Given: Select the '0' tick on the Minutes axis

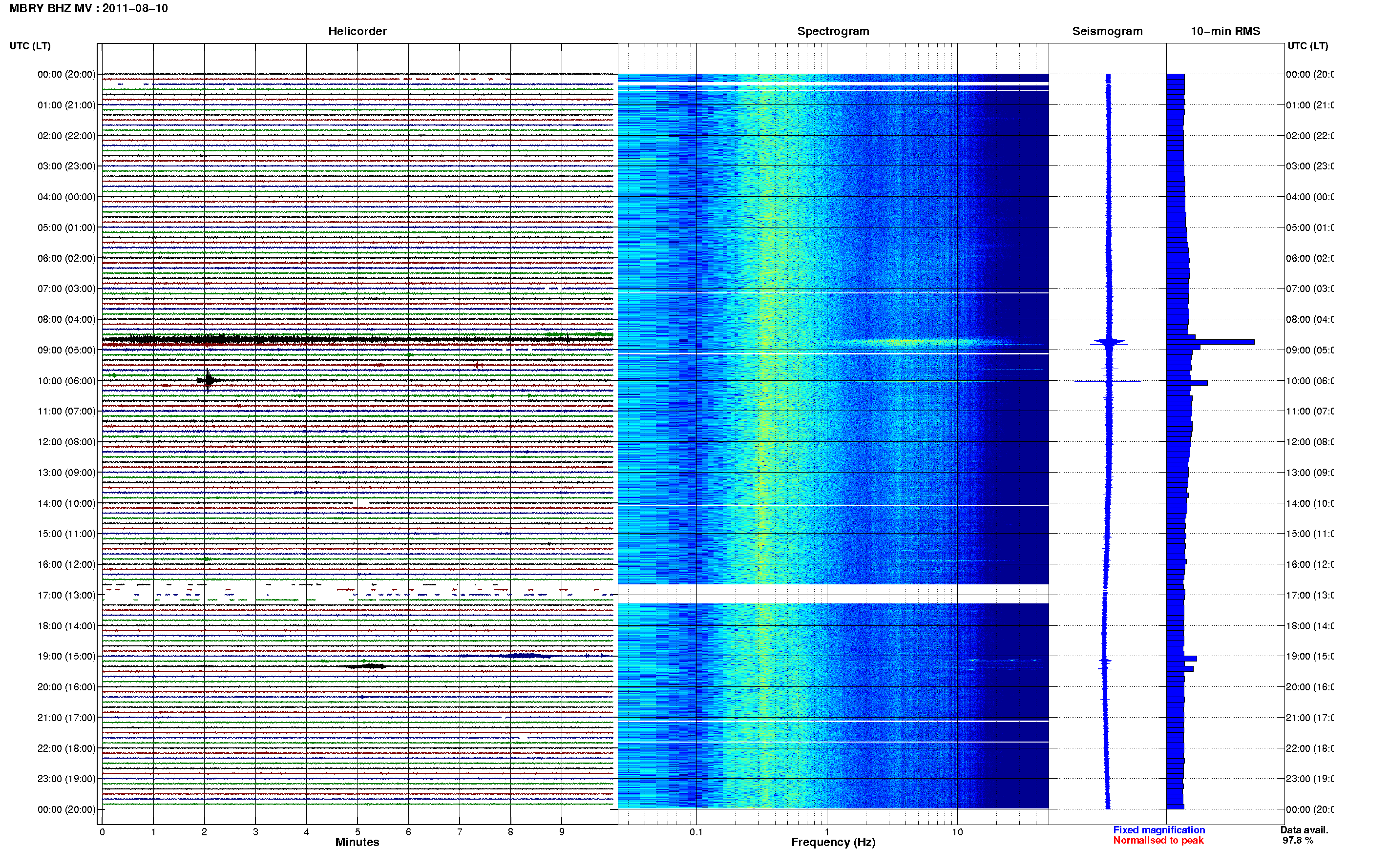Looking at the screenshot, I should (x=102, y=832).
